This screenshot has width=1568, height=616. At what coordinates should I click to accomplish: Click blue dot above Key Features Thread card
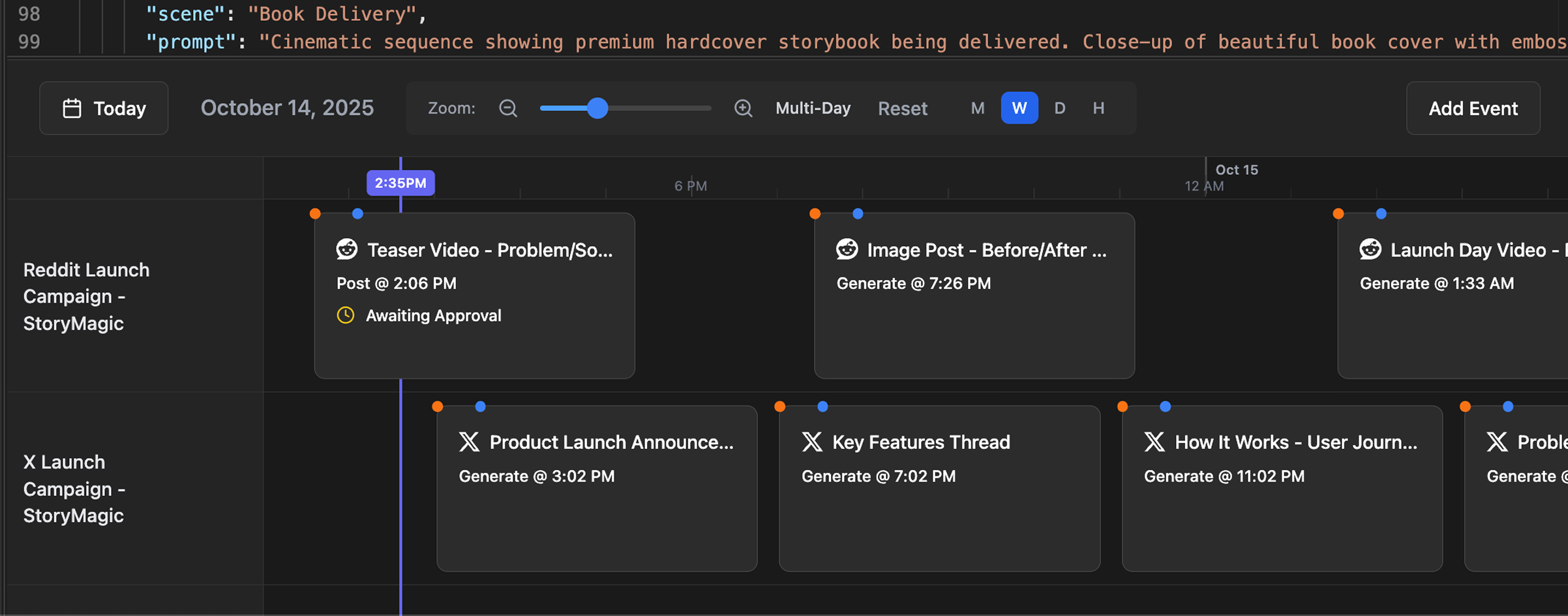pyautogui.click(x=822, y=407)
